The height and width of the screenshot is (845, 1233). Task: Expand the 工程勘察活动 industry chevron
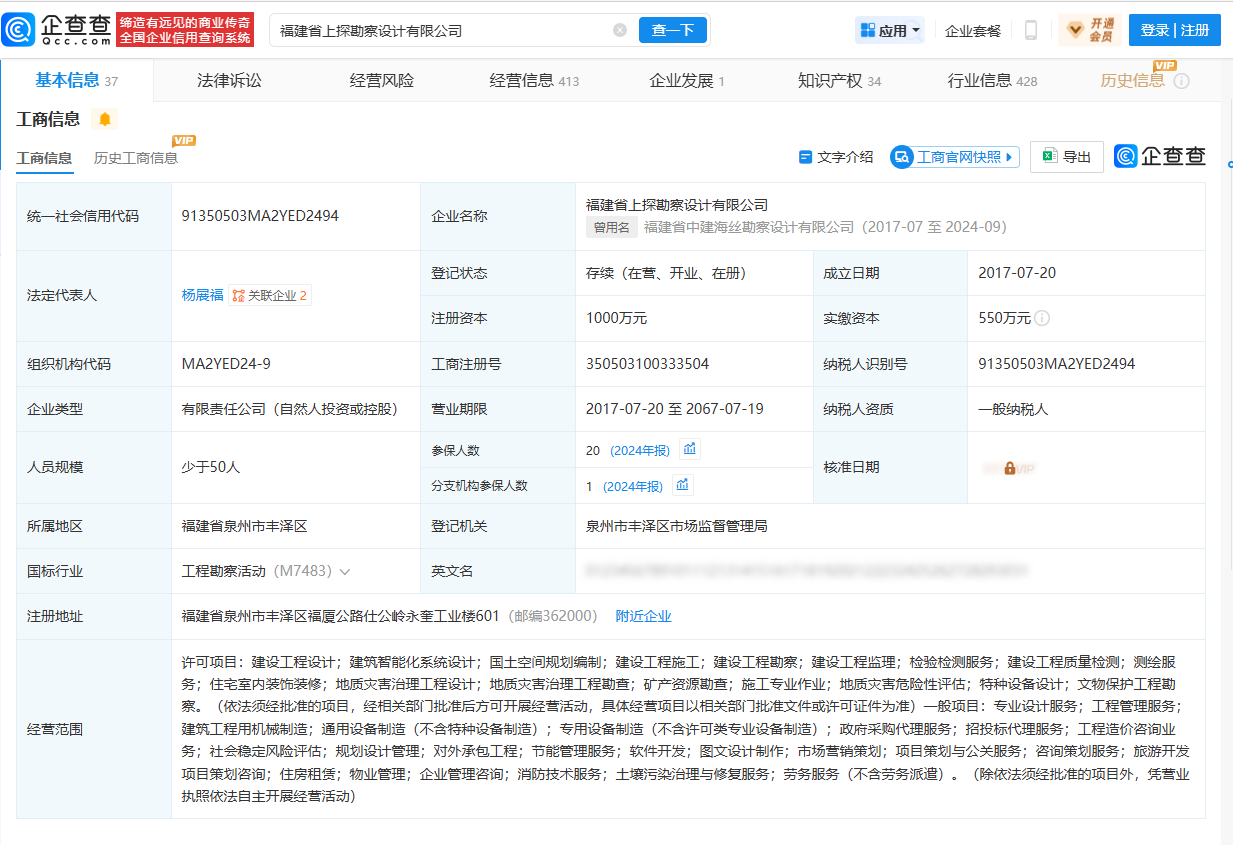pyautogui.click(x=345, y=572)
